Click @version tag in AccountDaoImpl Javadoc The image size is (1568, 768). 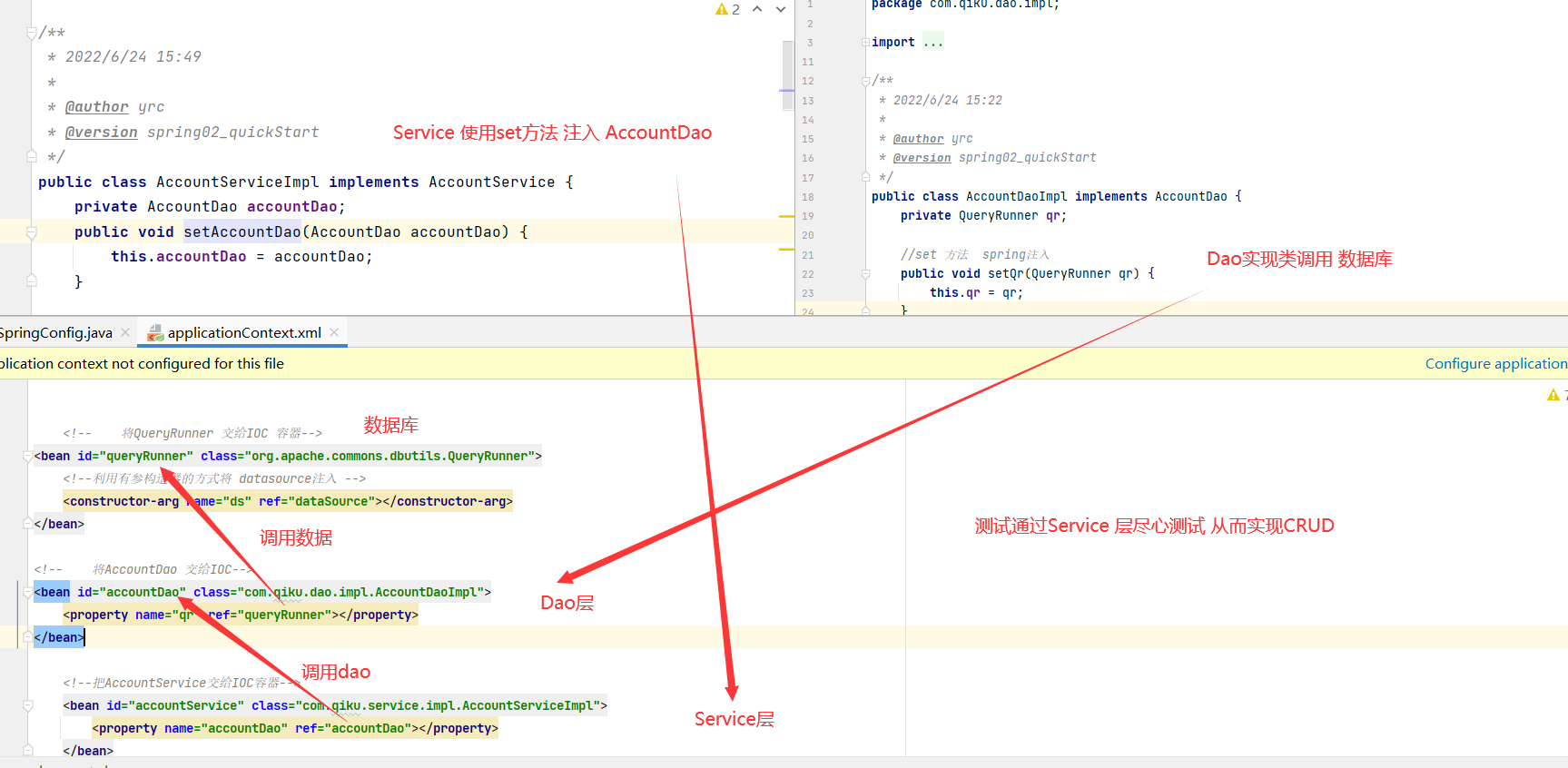click(922, 158)
